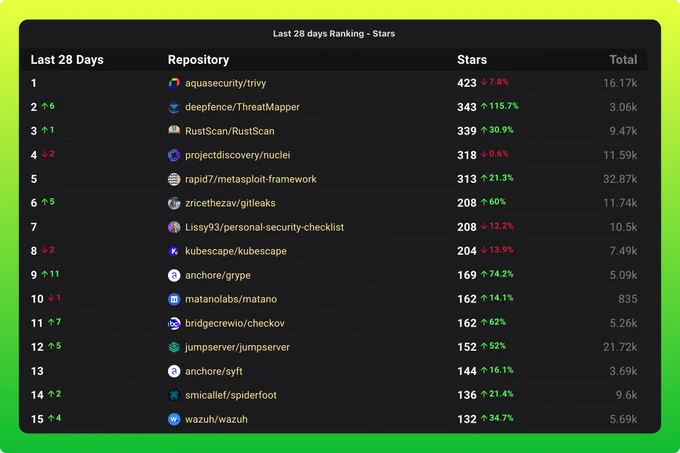Click the total 32.87k for metasploit-framework
The width and height of the screenshot is (680, 453).
tap(620, 179)
